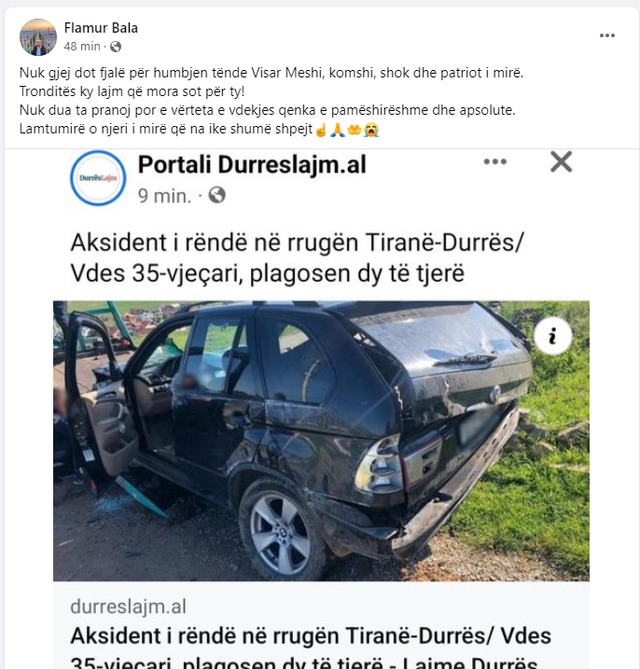Viewport: 640px width, 669px height.
Task: Open the DurrësLajm circular logo
Action: [98, 178]
